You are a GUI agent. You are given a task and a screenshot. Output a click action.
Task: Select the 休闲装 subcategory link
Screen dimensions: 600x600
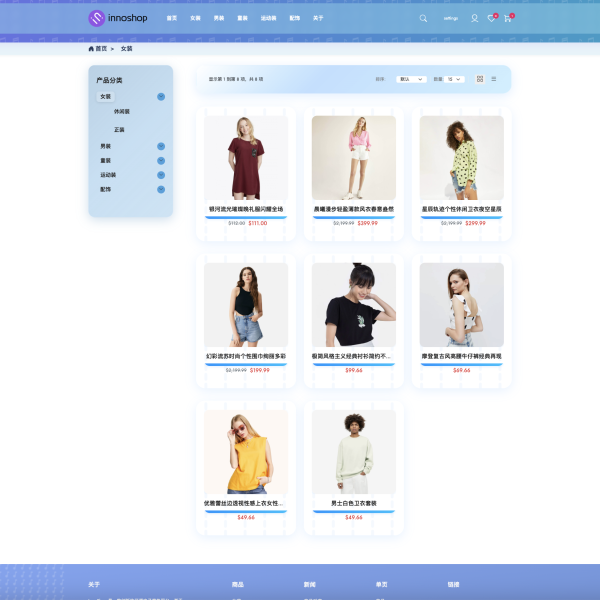tap(122, 112)
